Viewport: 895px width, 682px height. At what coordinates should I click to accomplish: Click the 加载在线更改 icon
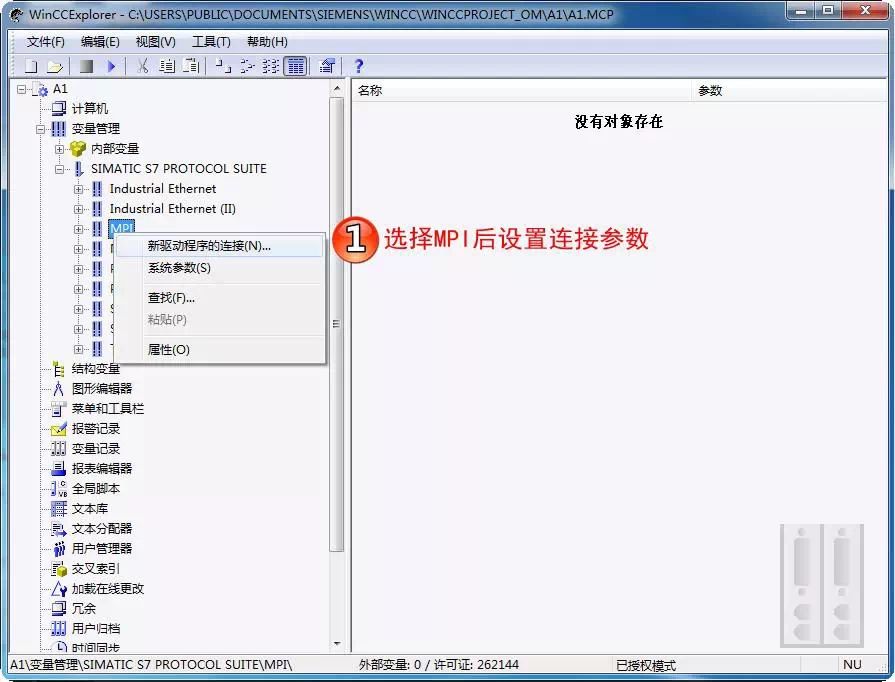(59, 588)
